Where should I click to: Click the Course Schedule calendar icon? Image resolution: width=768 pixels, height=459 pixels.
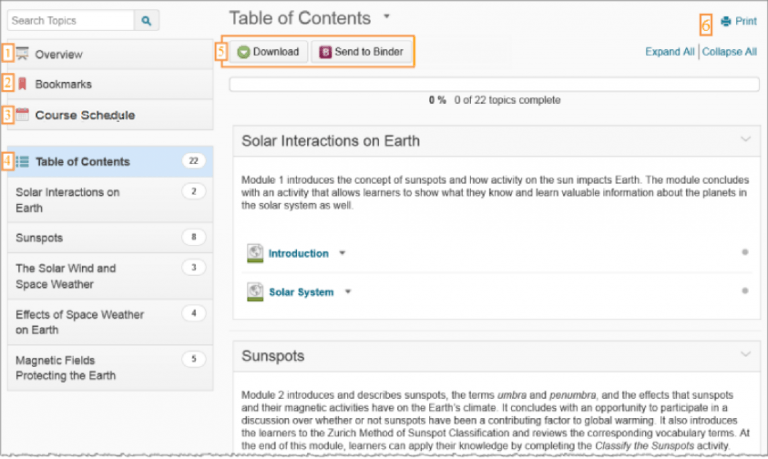pos(22,115)
